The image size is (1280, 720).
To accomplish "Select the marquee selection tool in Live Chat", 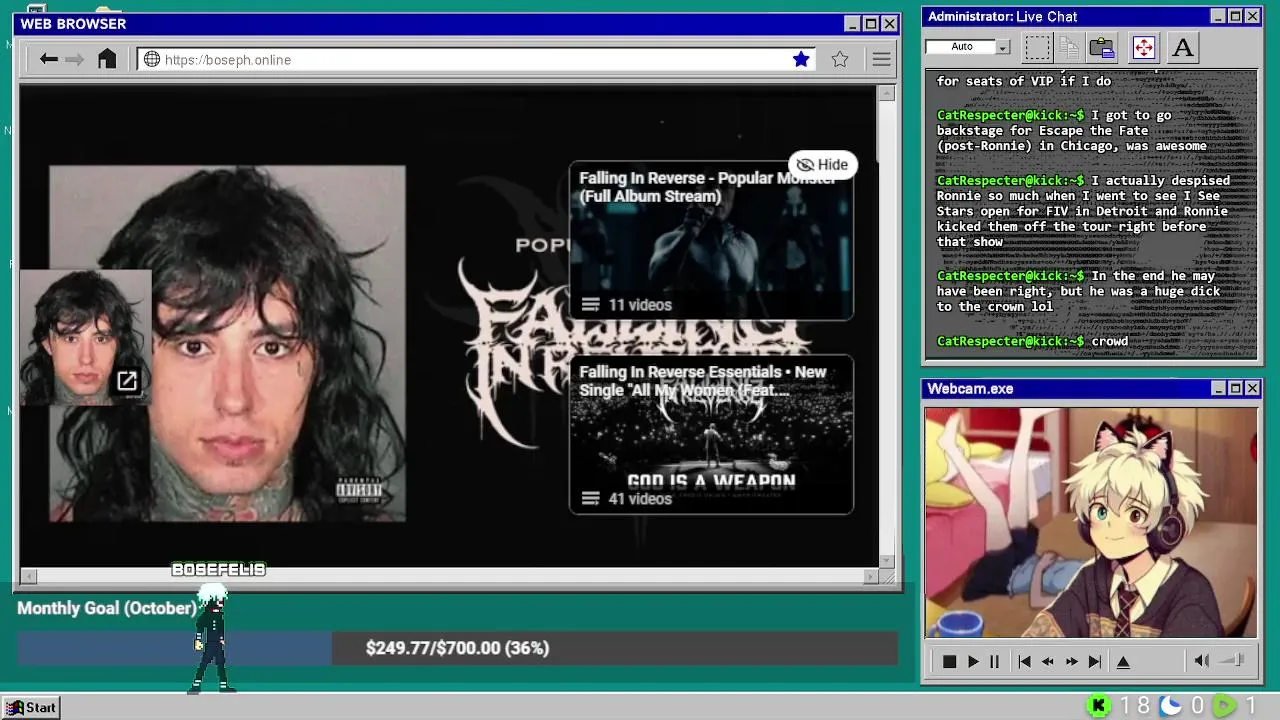I will 1037,47.
